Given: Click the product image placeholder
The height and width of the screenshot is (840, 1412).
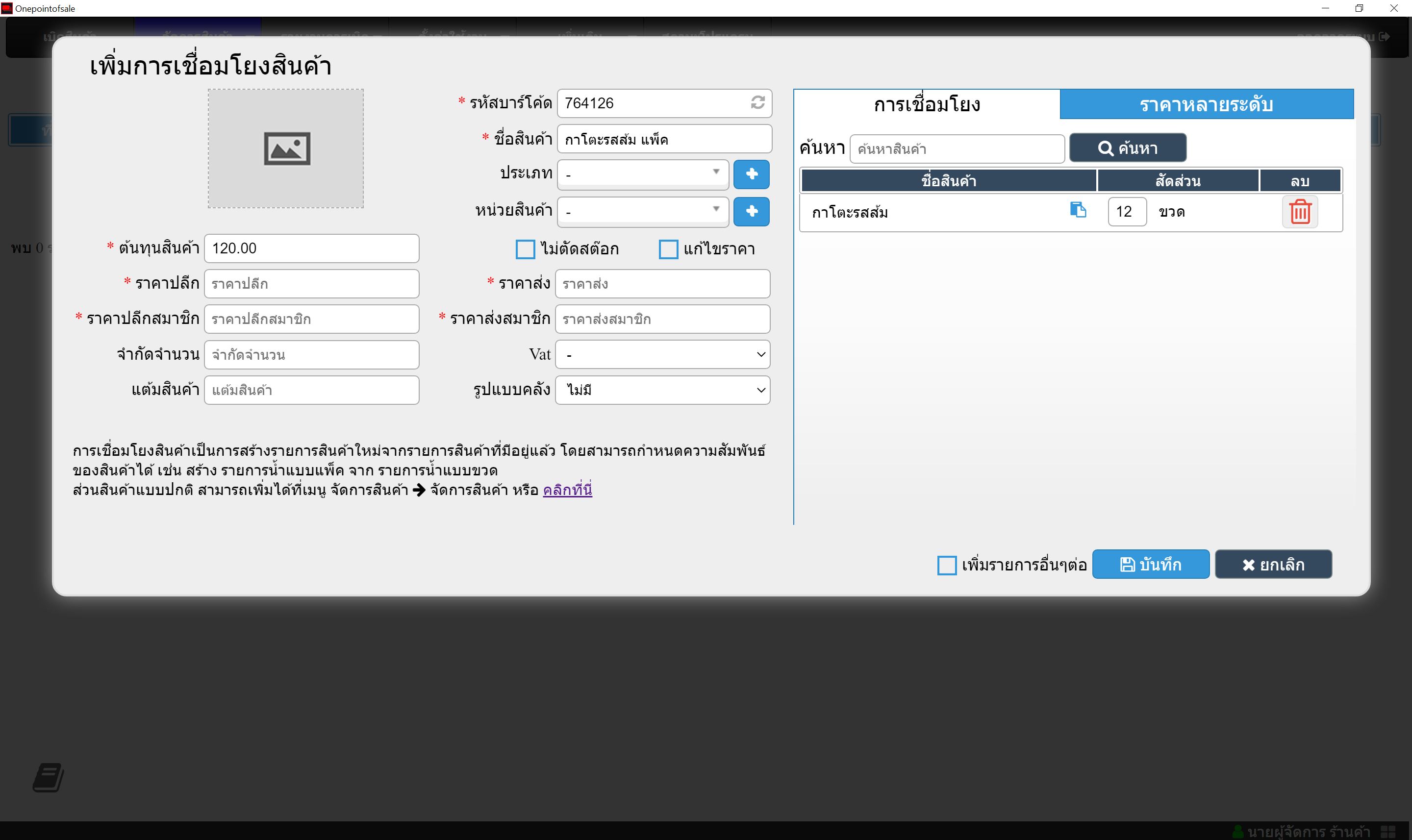Looking at the screenshot, I should tap(286, 148).
